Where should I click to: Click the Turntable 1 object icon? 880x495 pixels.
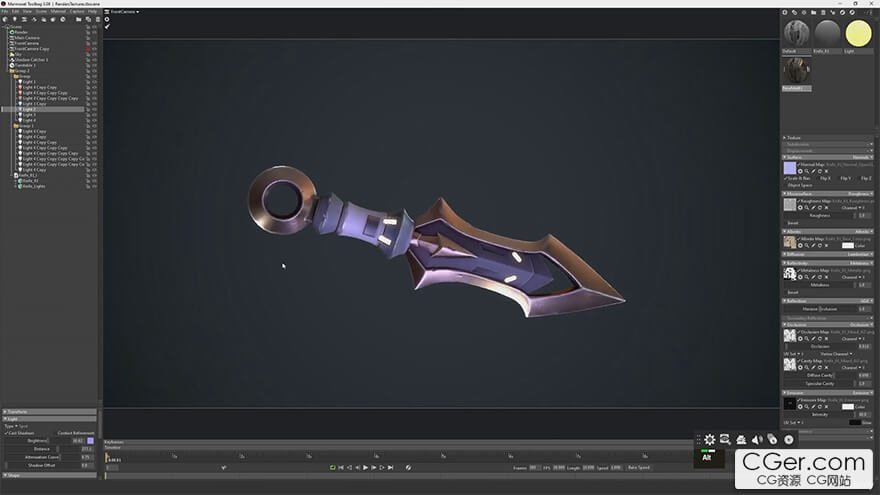pyautogui.click(x=11, y=65)
